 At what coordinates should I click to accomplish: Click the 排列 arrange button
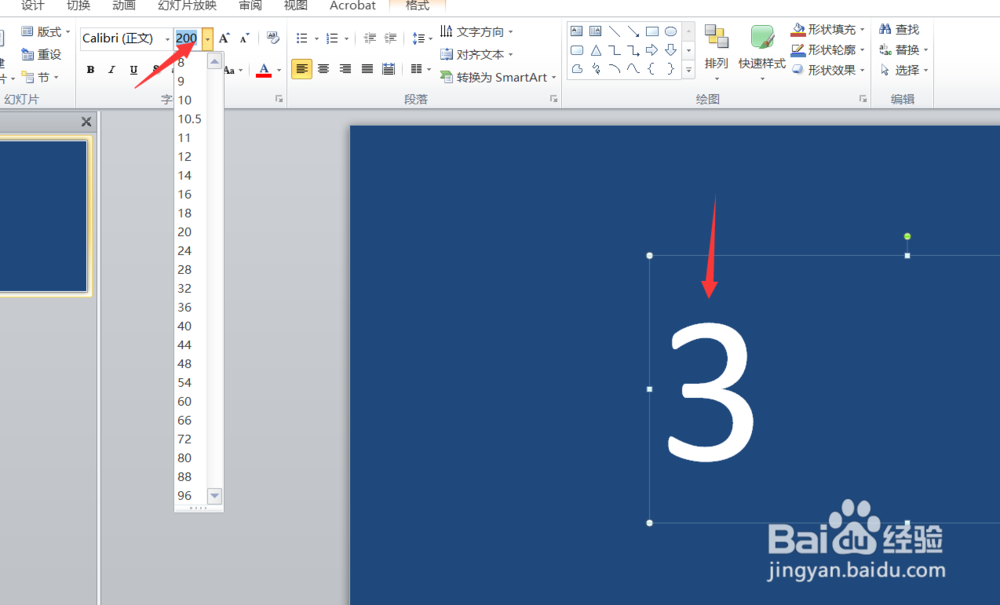[x=716, y=52]
